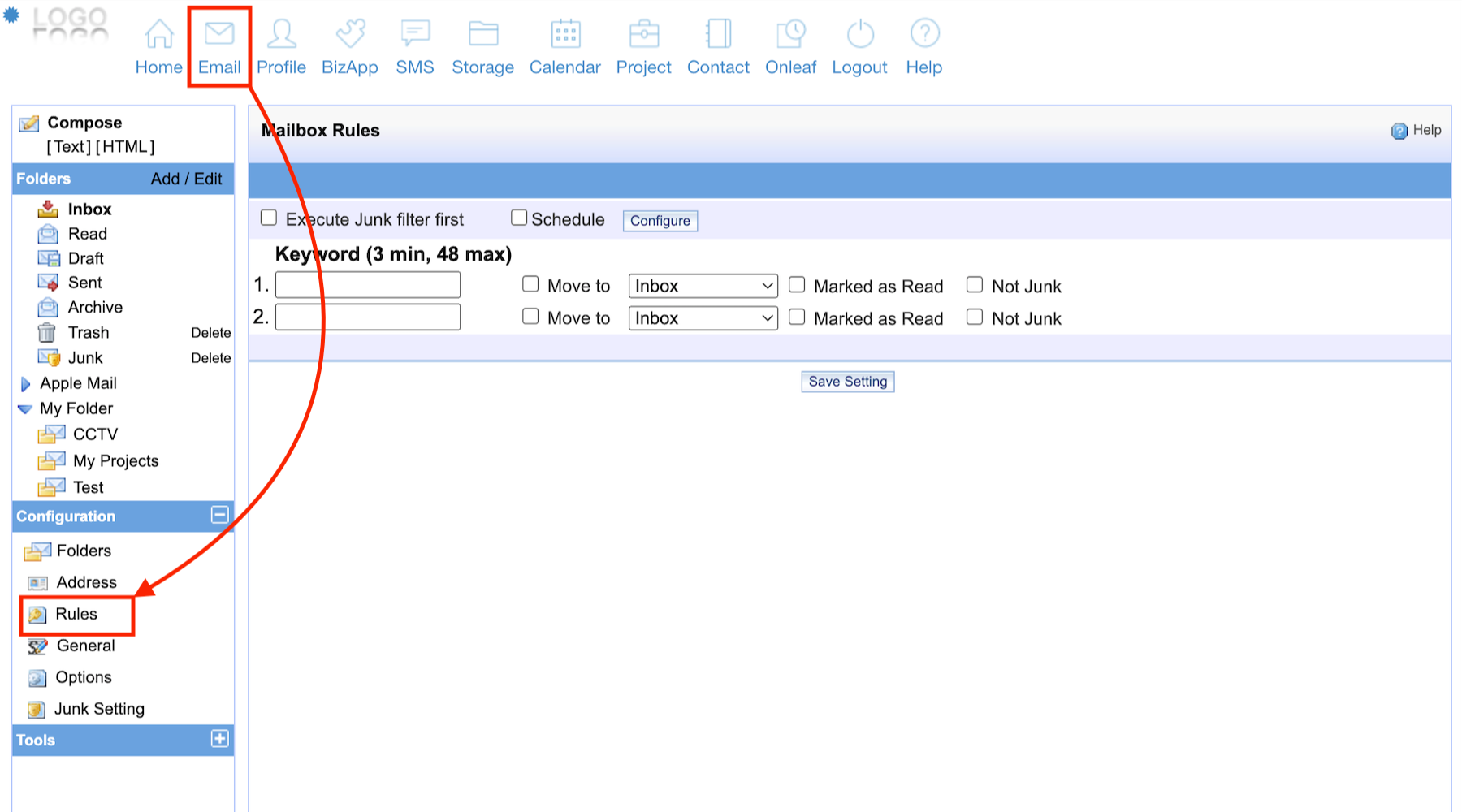Click the Logout power icon
The height and width of the screenshot is (812, 1462).
[x=859, y=34]
